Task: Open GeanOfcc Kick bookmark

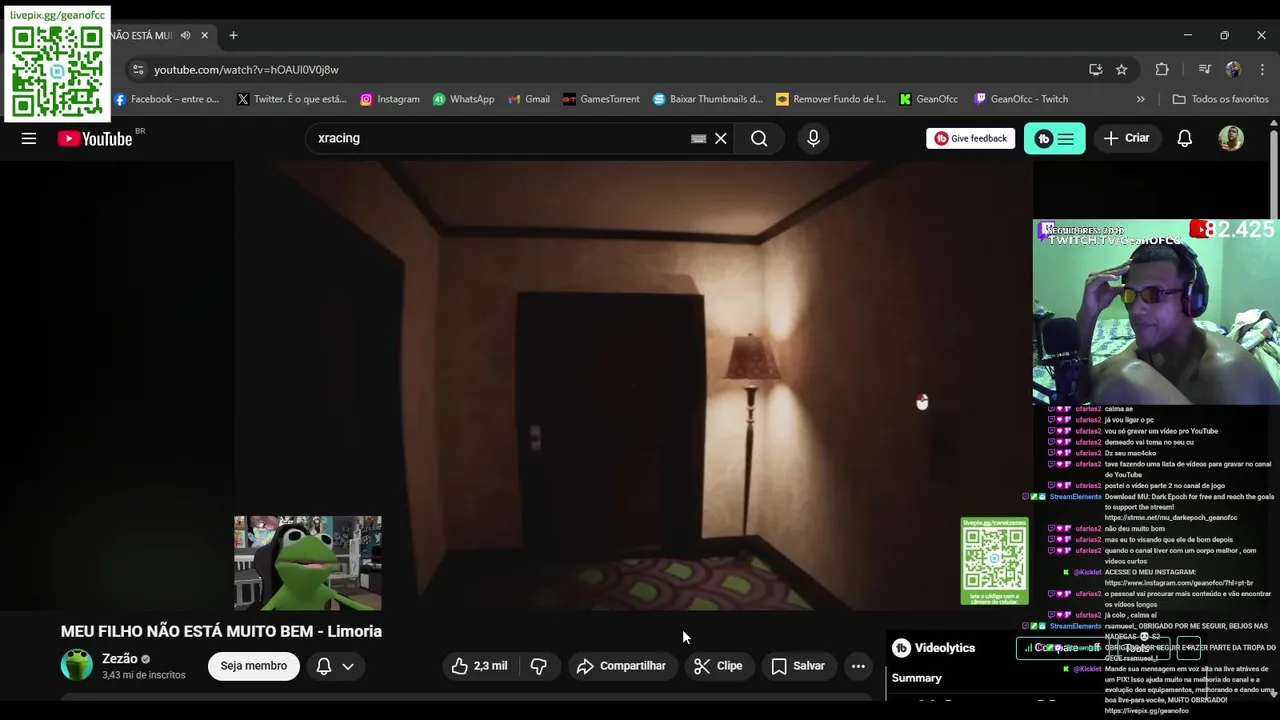Action: pos(929,99)
